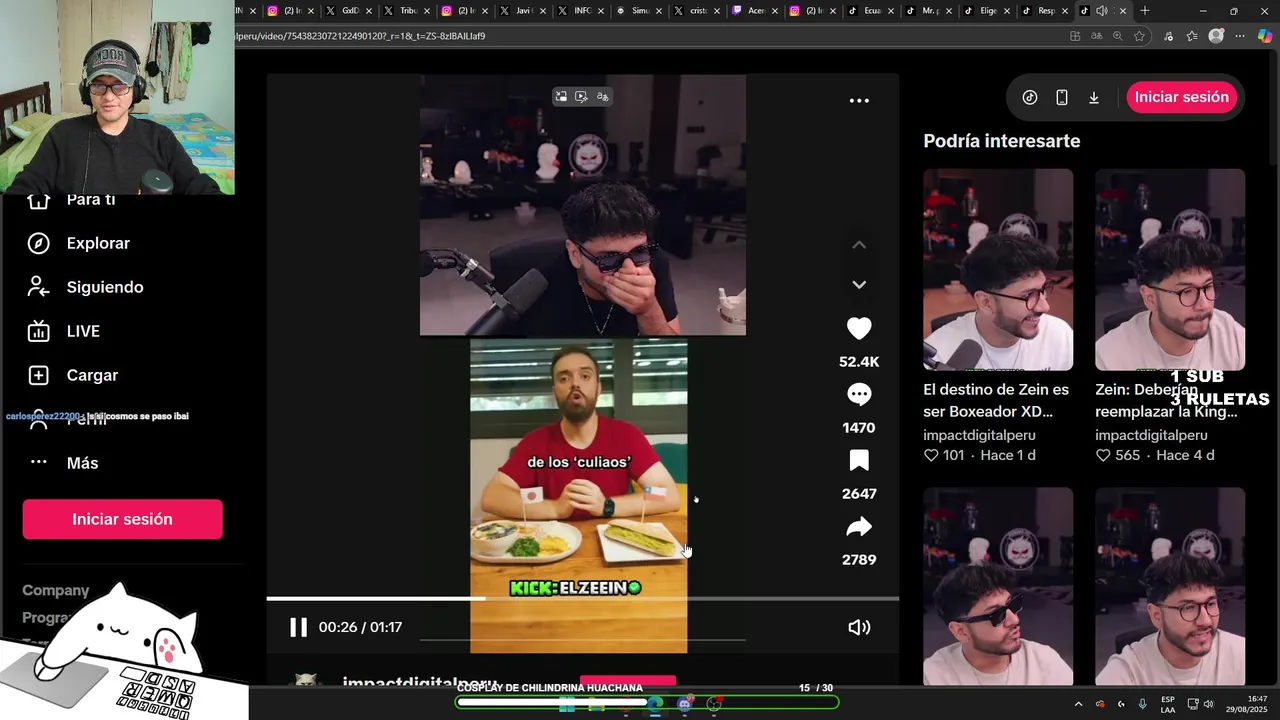Add page to favorites with star icon
1280x720 pixels.
tap(1139, 36)
